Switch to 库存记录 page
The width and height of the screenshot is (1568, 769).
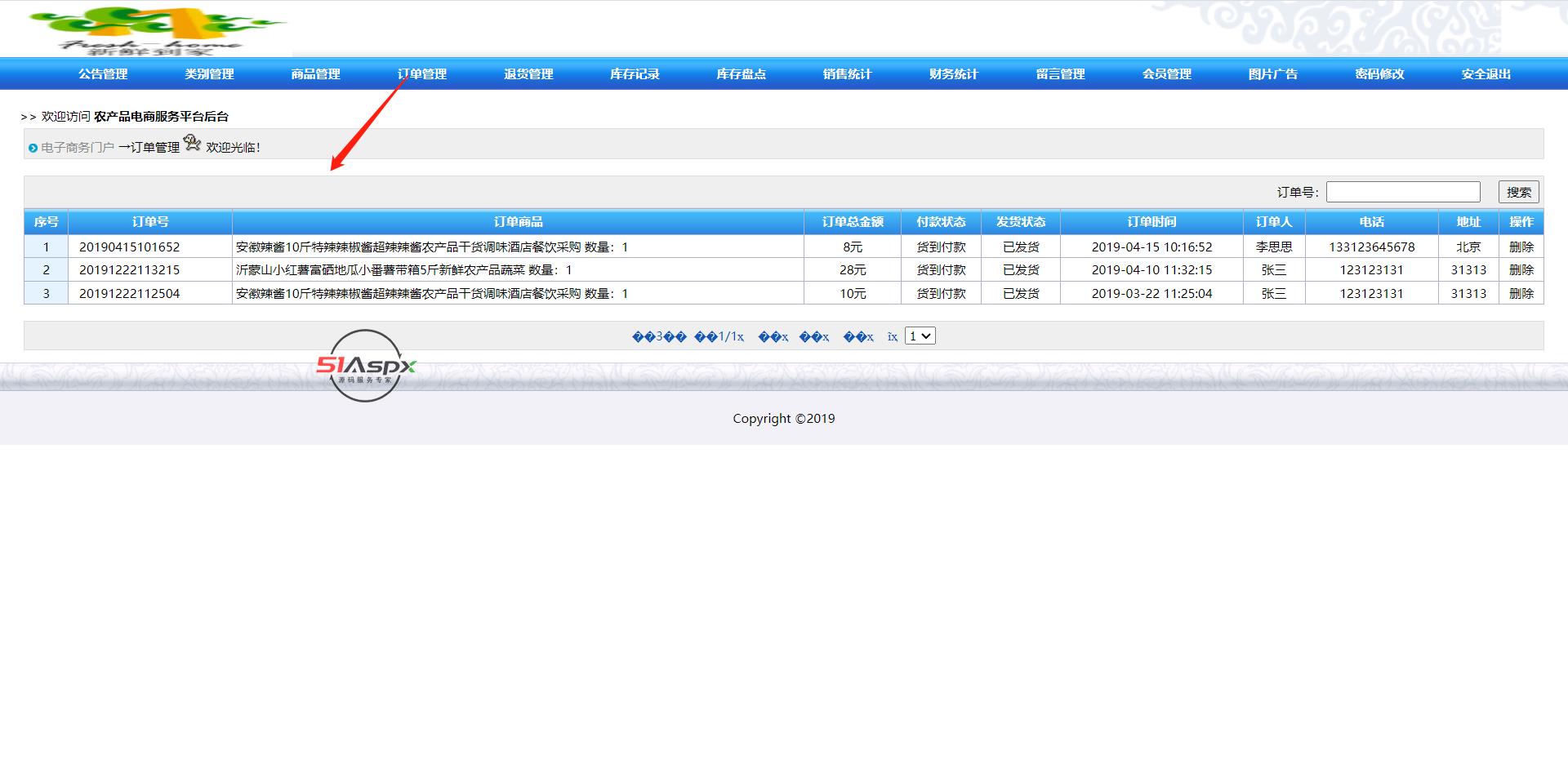[x=635, y=74]
